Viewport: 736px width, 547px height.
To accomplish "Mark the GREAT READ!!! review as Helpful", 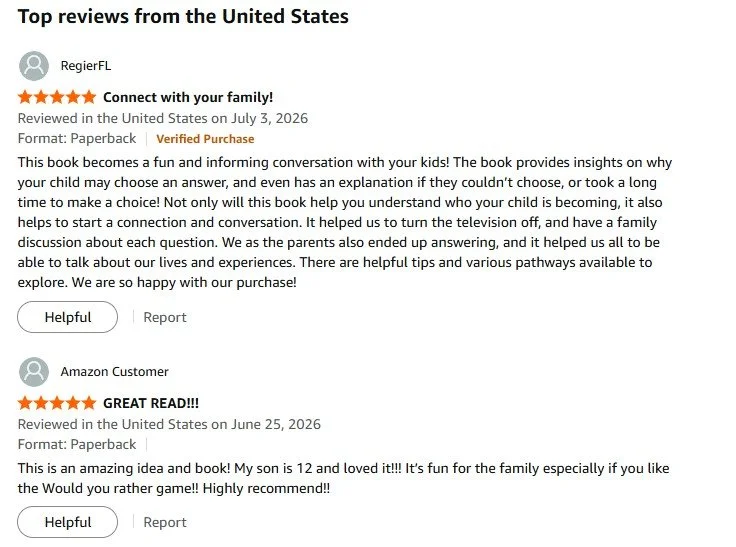I will click(68, 522).
